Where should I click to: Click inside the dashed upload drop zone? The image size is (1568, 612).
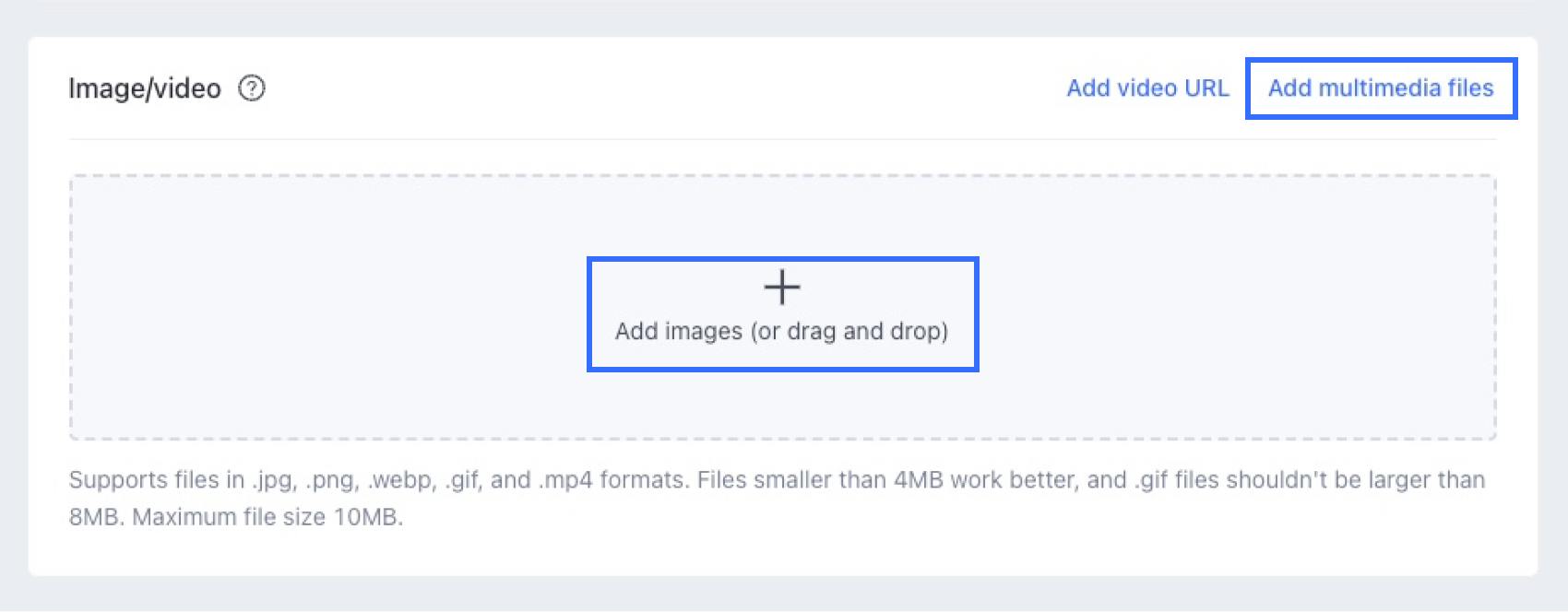click(x=782, y=307)
